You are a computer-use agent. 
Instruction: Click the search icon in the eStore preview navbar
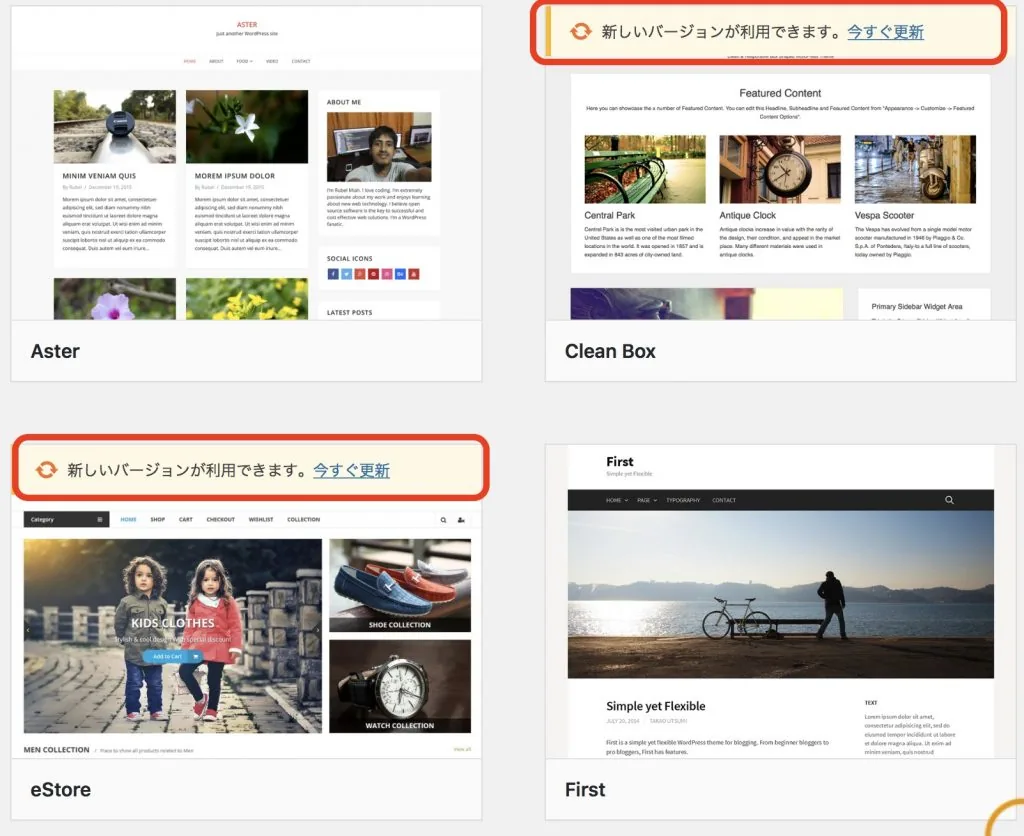pyautogui.click(x=443, y=520)
